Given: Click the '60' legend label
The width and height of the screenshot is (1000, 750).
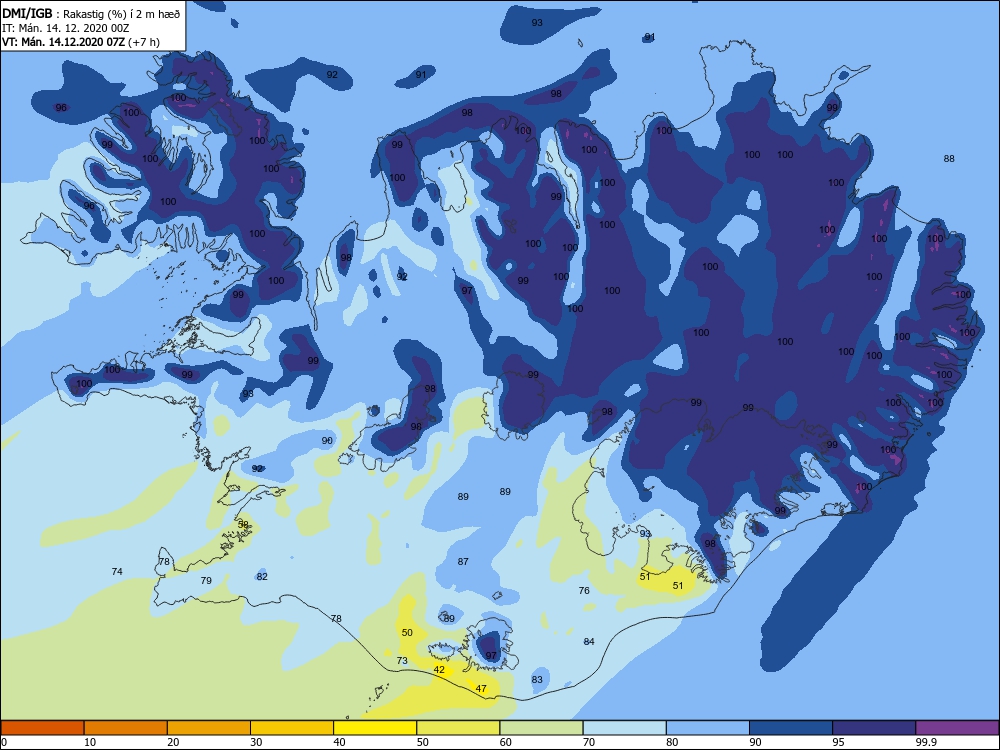Looking at the screenshot, I should pyautogui.click(x=506, y=742).
